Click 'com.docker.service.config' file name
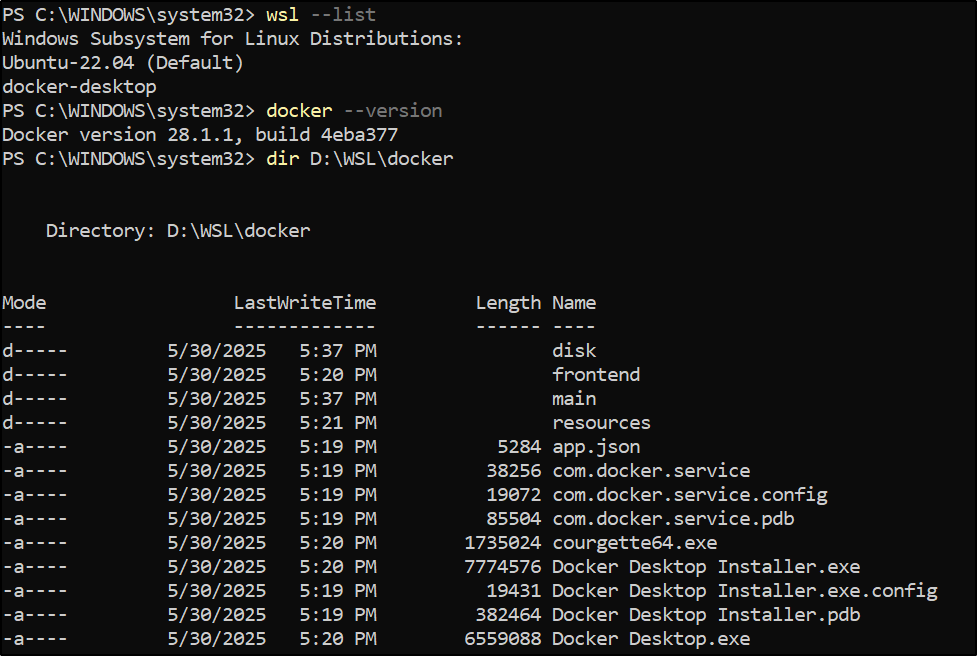Viewport: 977px width, 656px height. coord(690,495)
